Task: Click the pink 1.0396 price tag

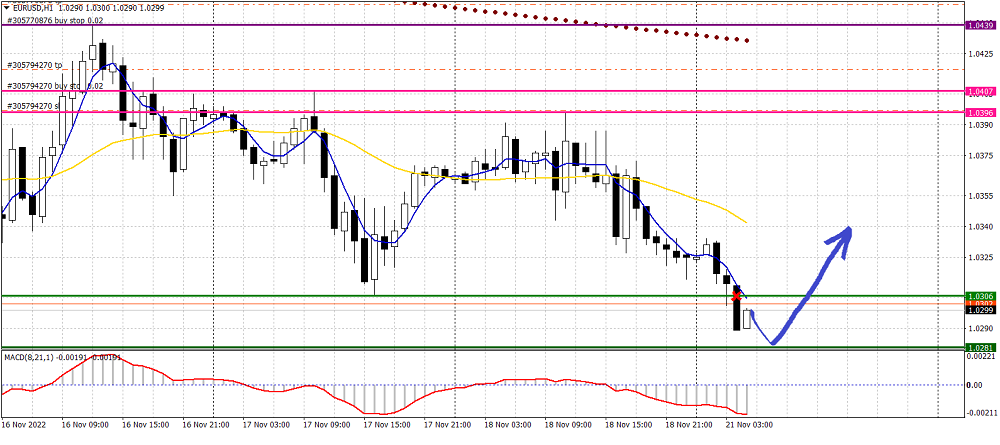Action: (981, 112)
